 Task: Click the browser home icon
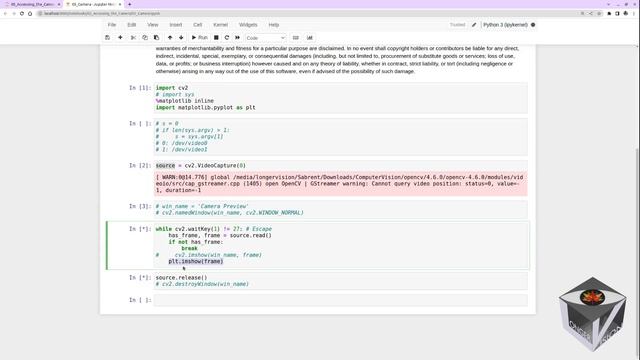(x=30, y=13)
